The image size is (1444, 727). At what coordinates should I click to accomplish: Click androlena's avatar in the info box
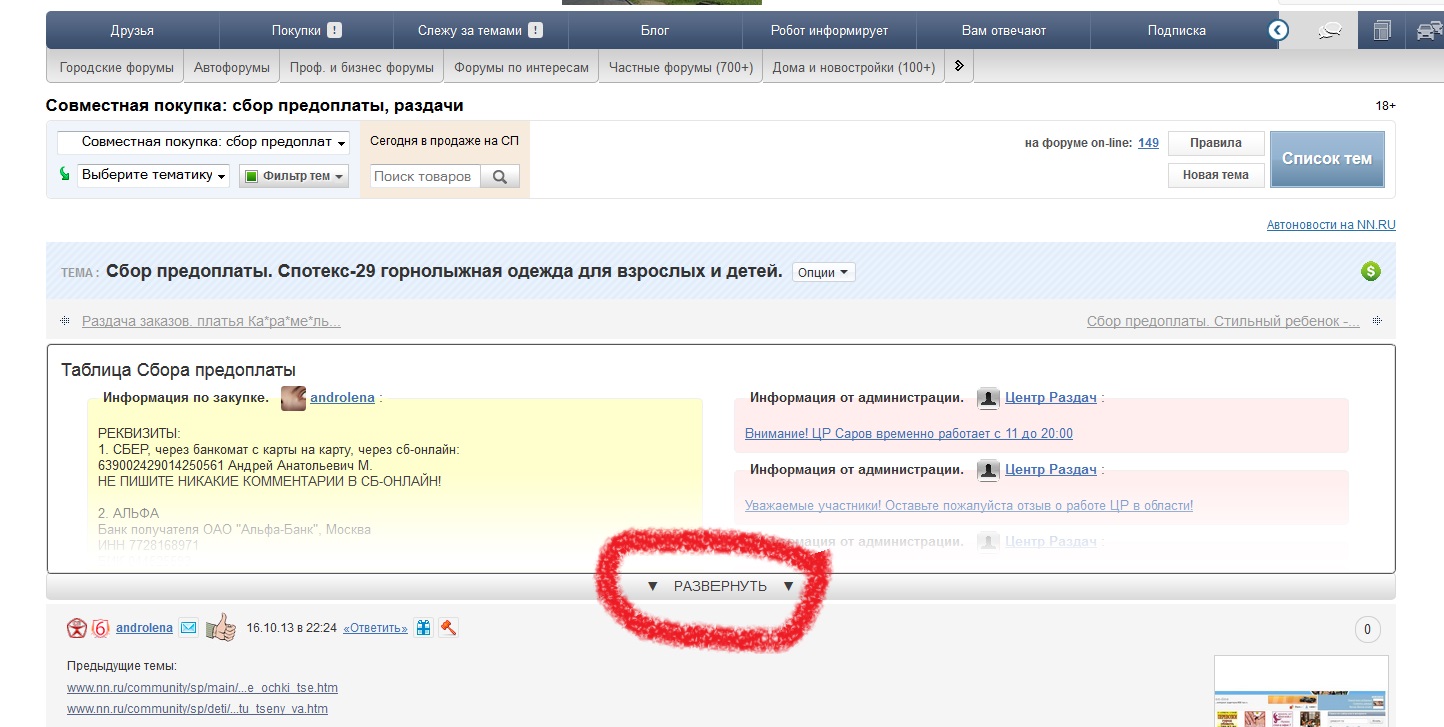[x=293, y=398]
